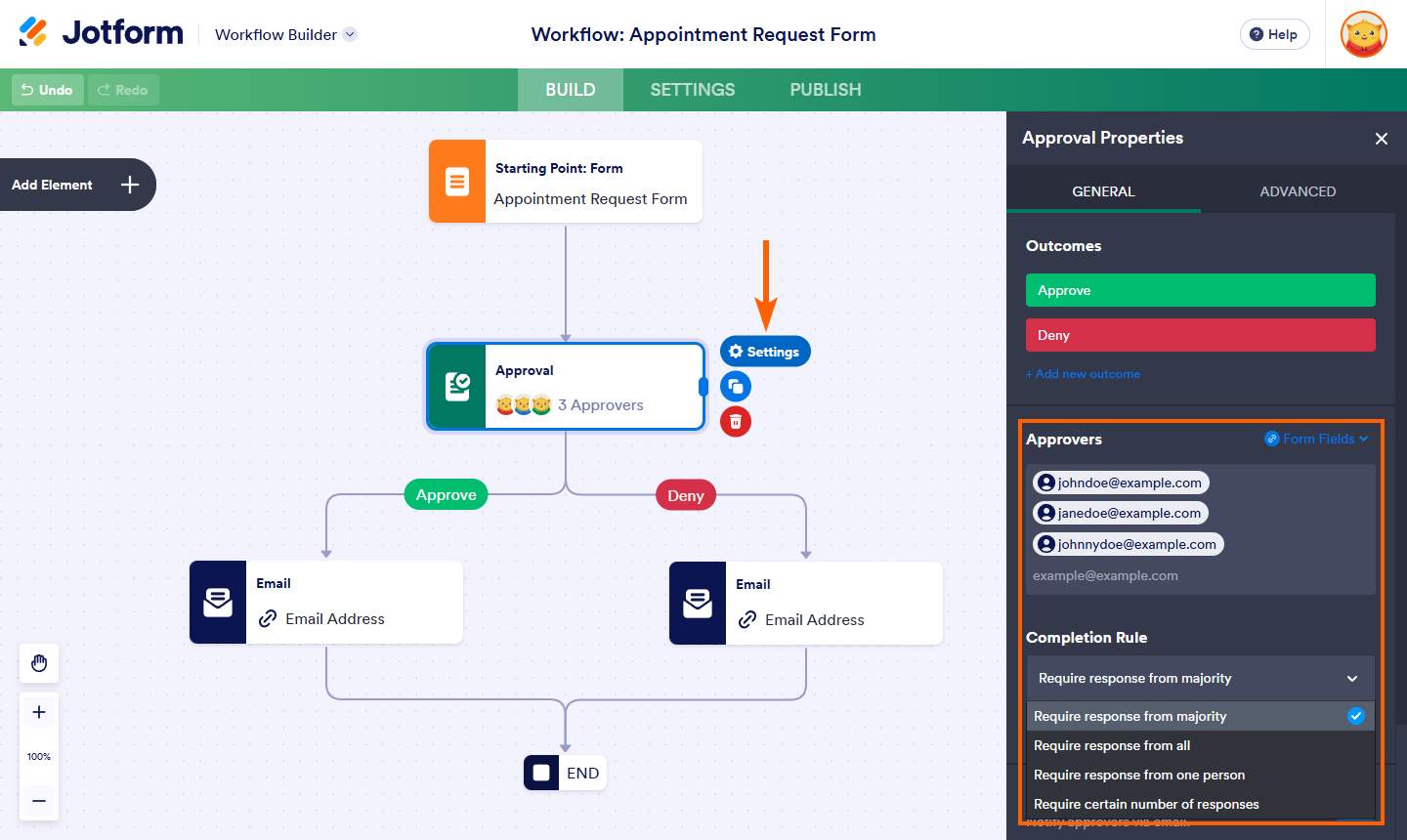Click the Jotform logo

pyautogui.click(x=102, y=32)
